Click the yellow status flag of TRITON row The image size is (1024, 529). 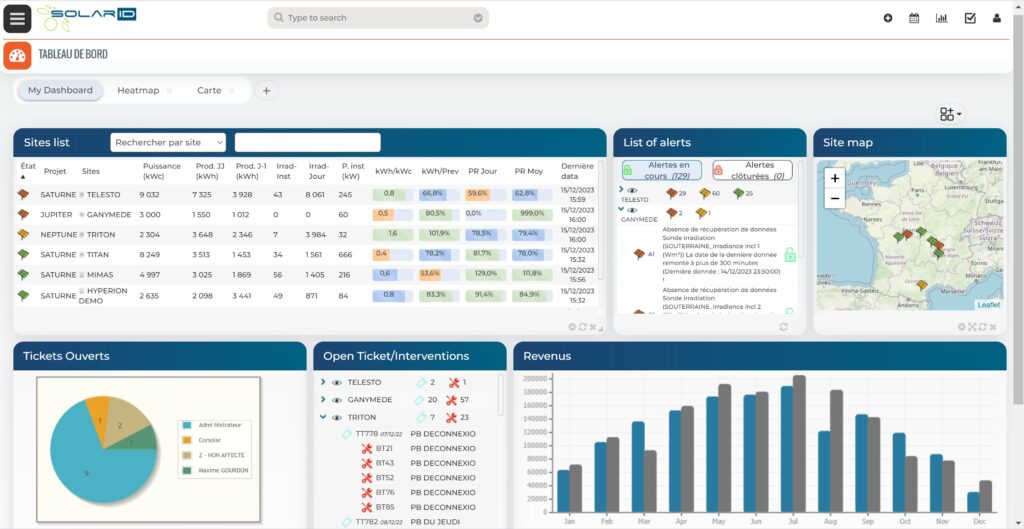pos(24,234)
